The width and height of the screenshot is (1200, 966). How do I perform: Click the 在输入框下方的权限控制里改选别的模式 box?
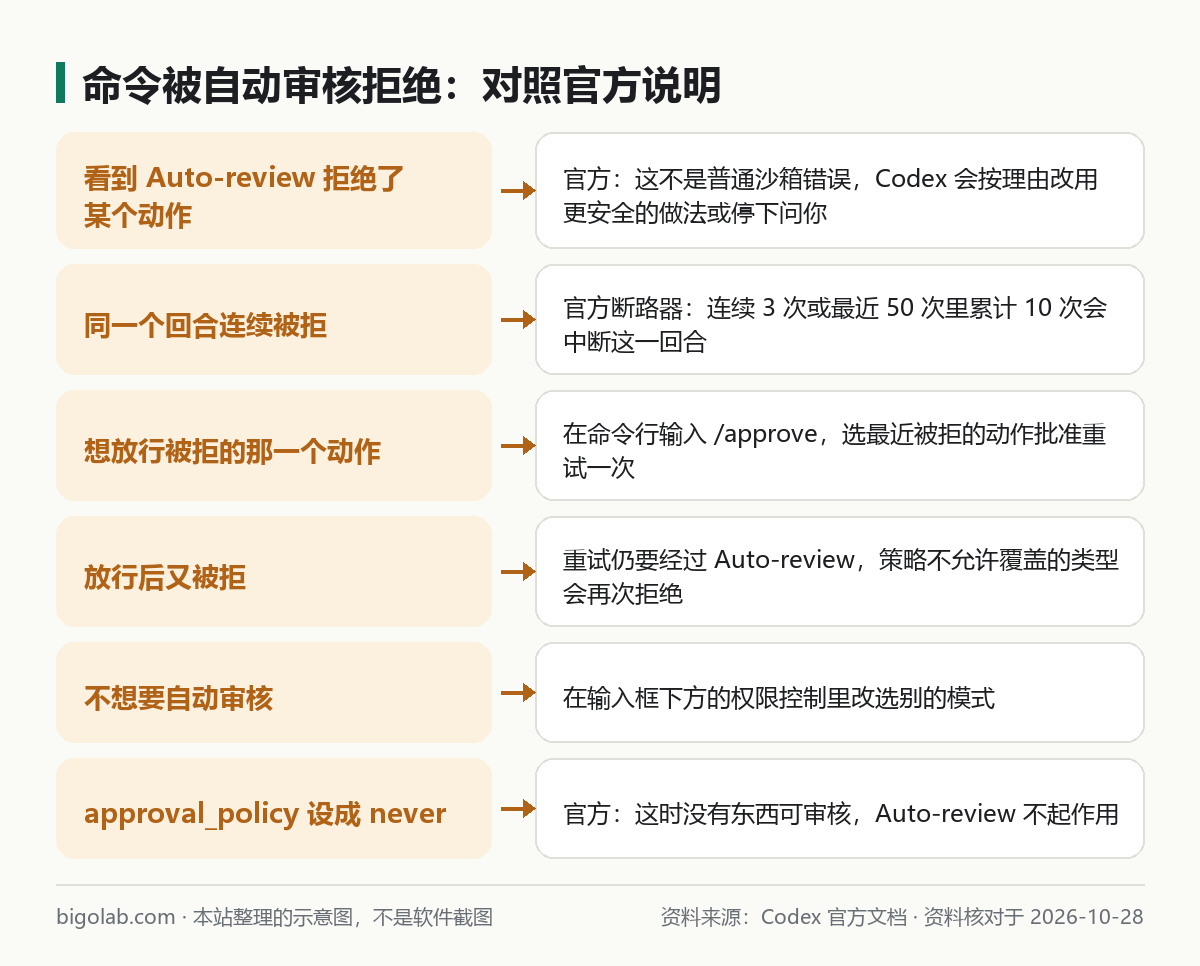coord(840,692)
